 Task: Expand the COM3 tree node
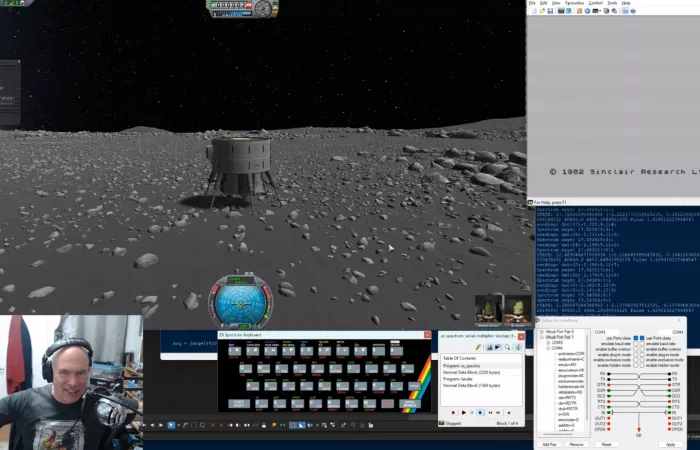tap(548, 342)
